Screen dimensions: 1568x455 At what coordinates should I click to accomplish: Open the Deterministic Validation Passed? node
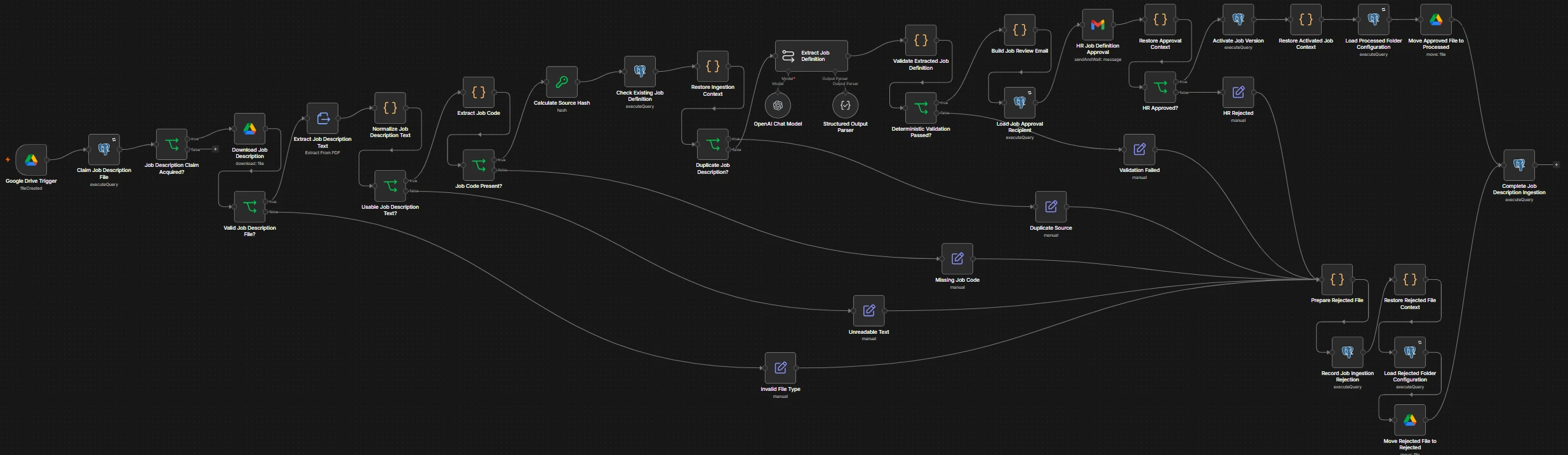(x=920, y=109)
